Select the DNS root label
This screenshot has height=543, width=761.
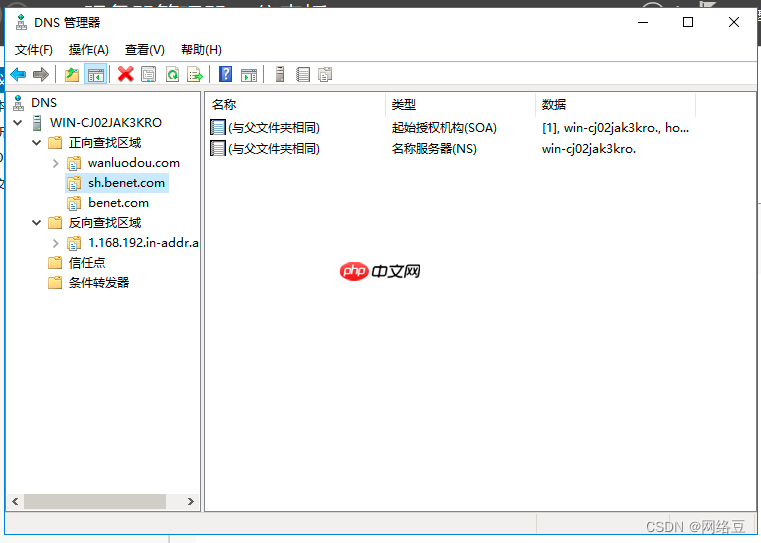coord(44,103)
